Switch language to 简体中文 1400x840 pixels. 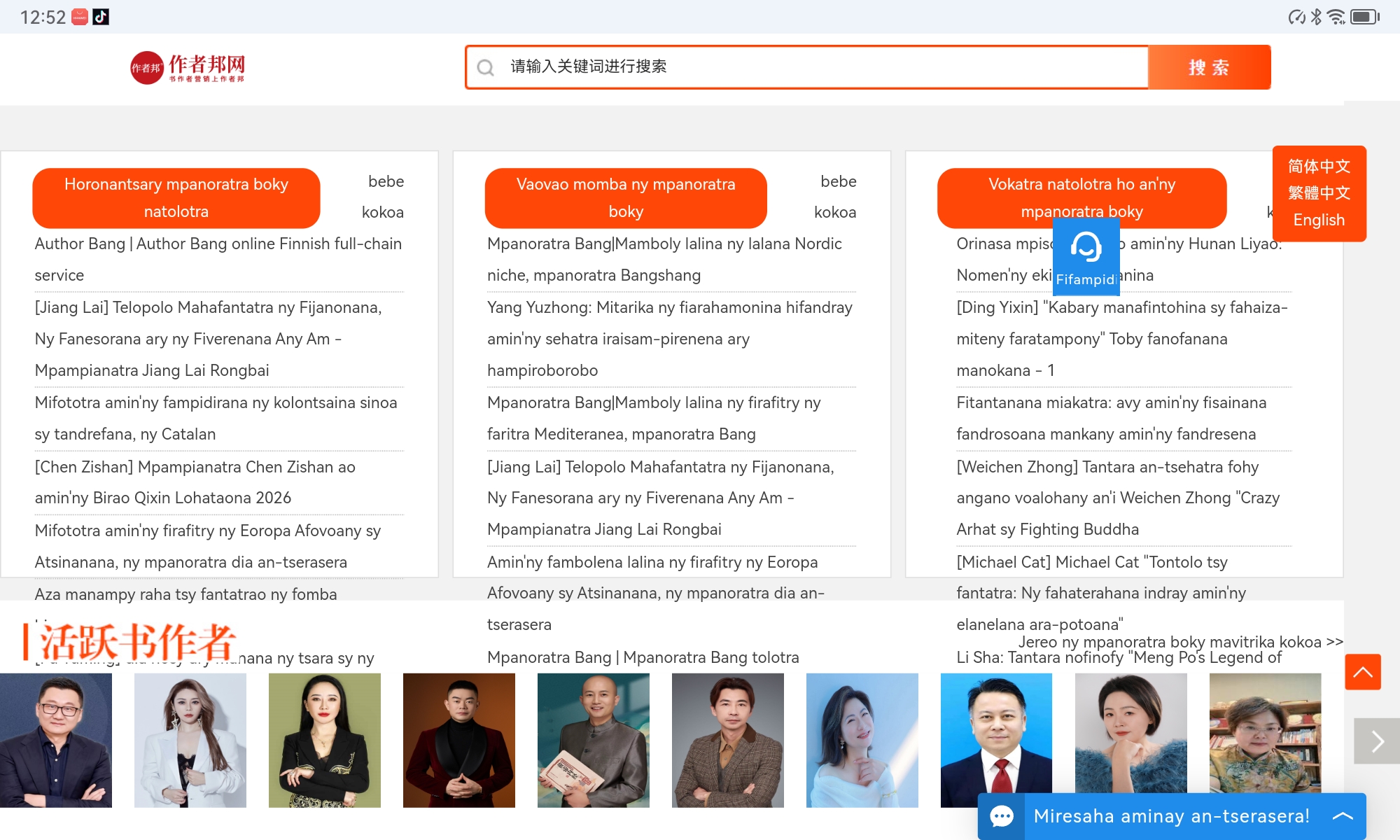tap(1319, 167)
